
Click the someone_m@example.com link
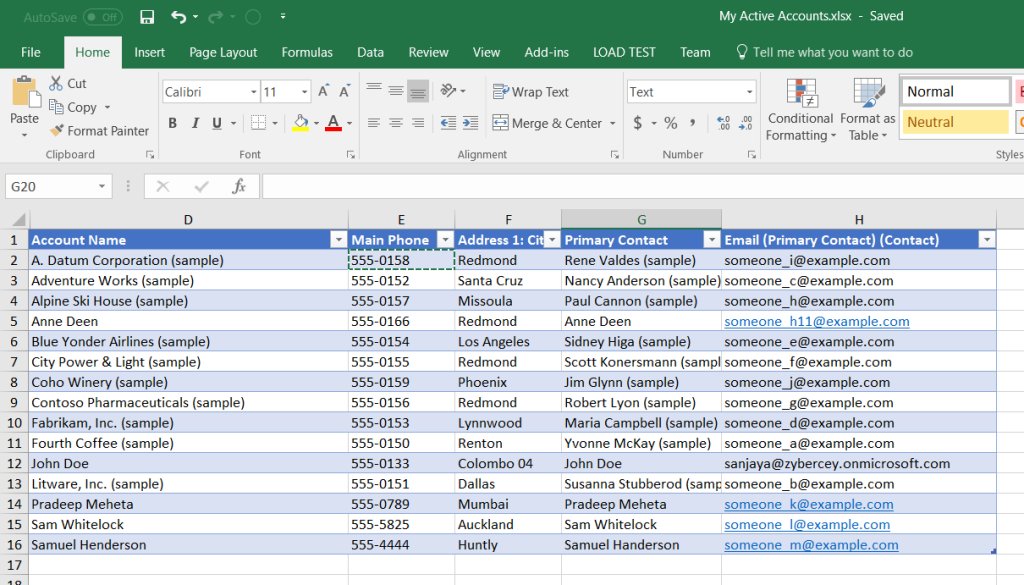click(x=811, y=545)
